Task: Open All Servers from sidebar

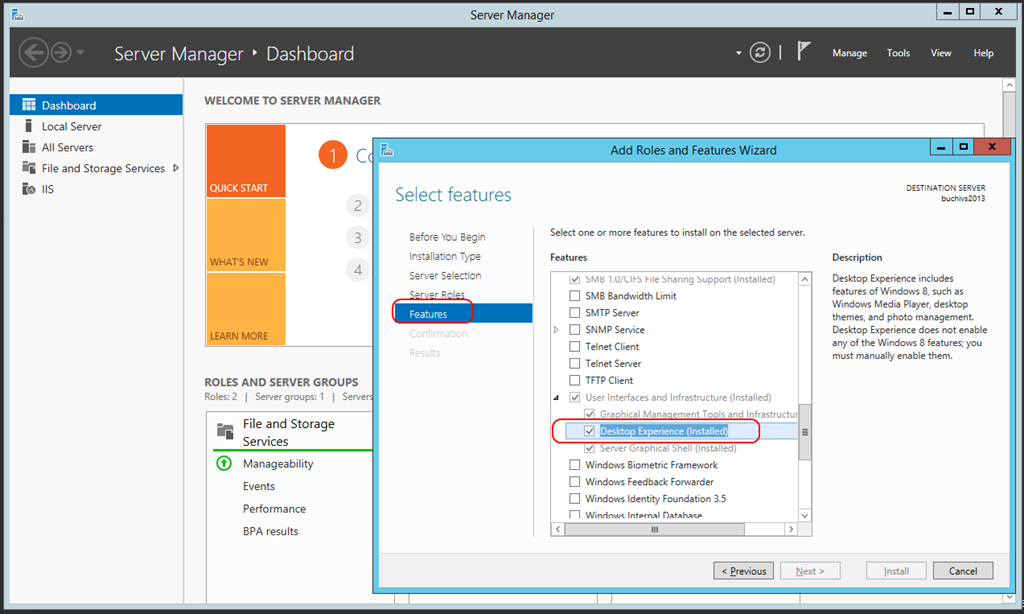Action: [x=67, y=147]
